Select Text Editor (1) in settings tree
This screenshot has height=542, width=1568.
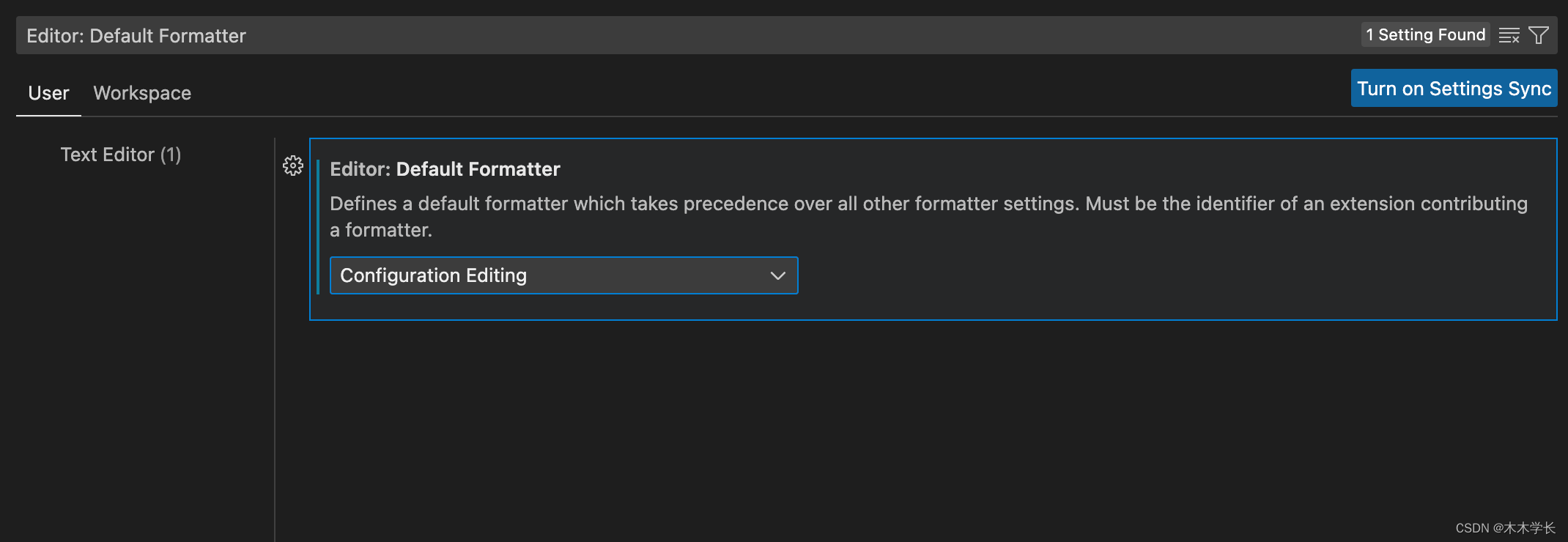tap(121, 155)
